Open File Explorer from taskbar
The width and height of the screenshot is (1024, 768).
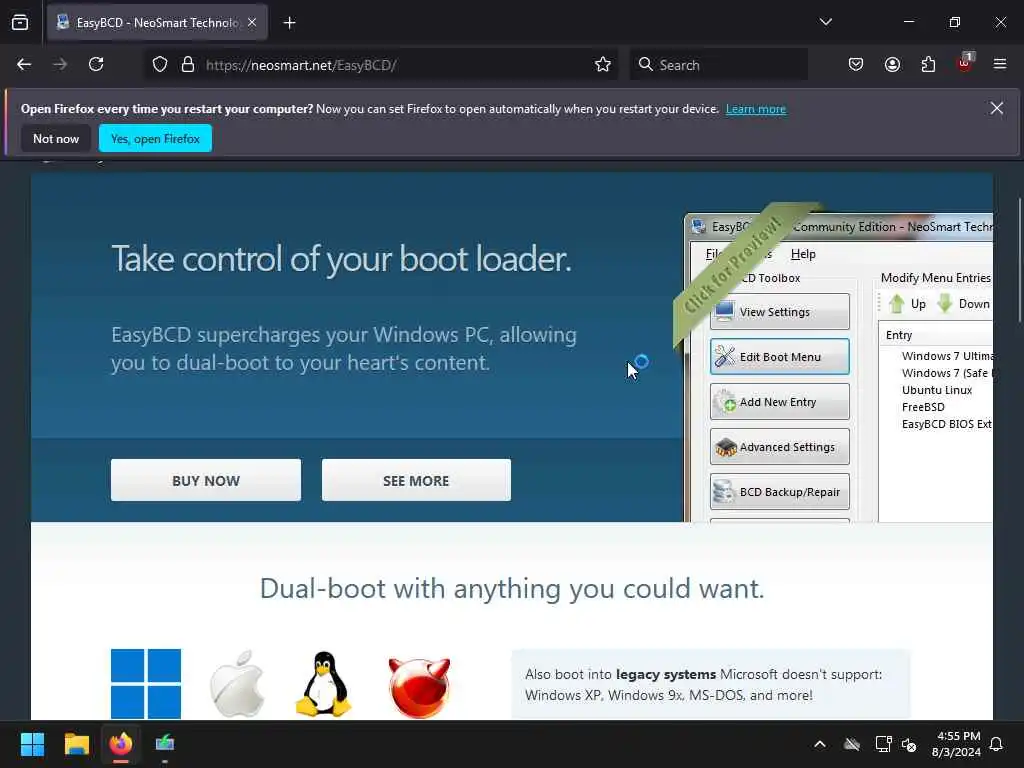click(76, 744)
